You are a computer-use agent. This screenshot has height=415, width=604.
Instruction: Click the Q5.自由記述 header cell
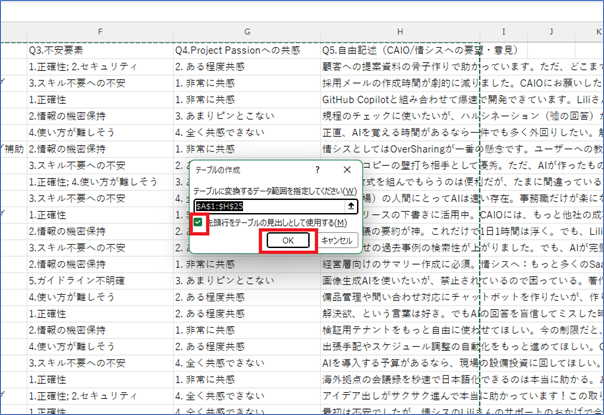[x=400, y=46]
